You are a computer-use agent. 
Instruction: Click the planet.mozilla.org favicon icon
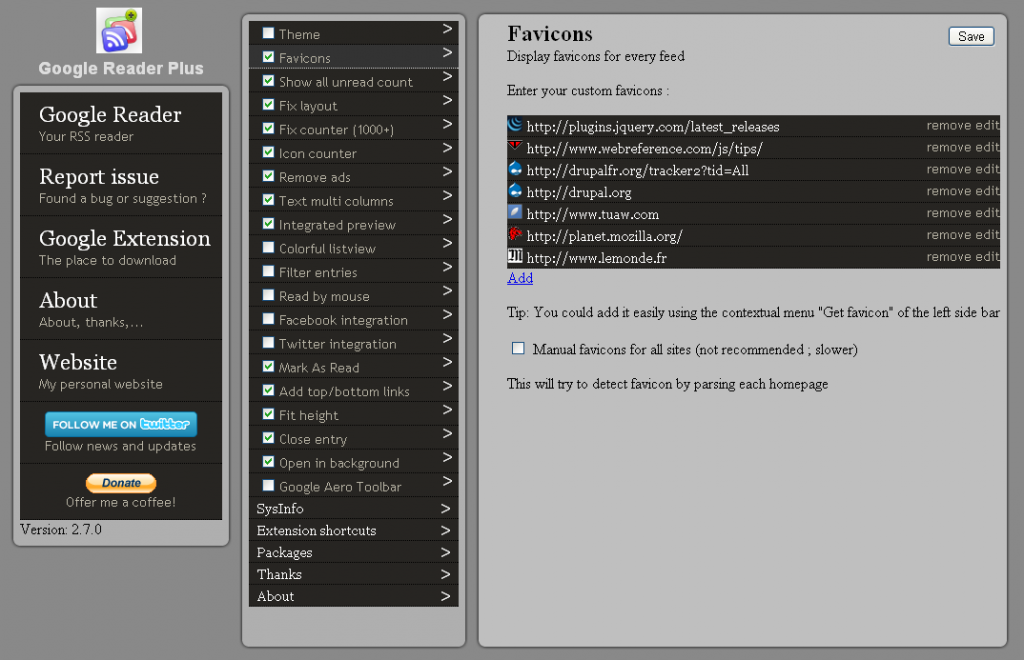(x=515, y=235)
